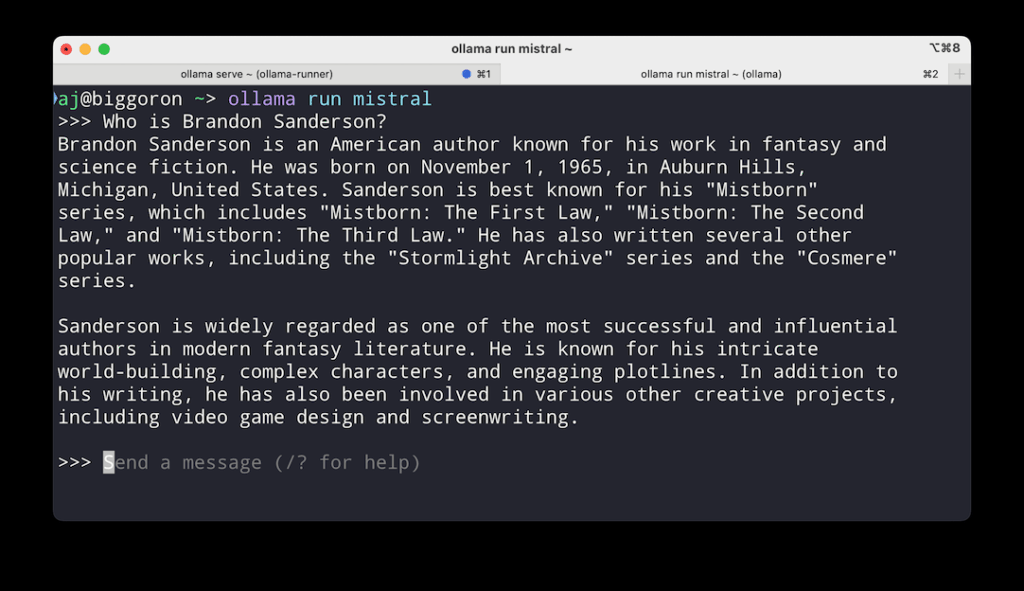Click the window title ollama run mistral ~
The width and height of the screenshot is (1024, 591).
pyautogui.click(x=511, y=48)
